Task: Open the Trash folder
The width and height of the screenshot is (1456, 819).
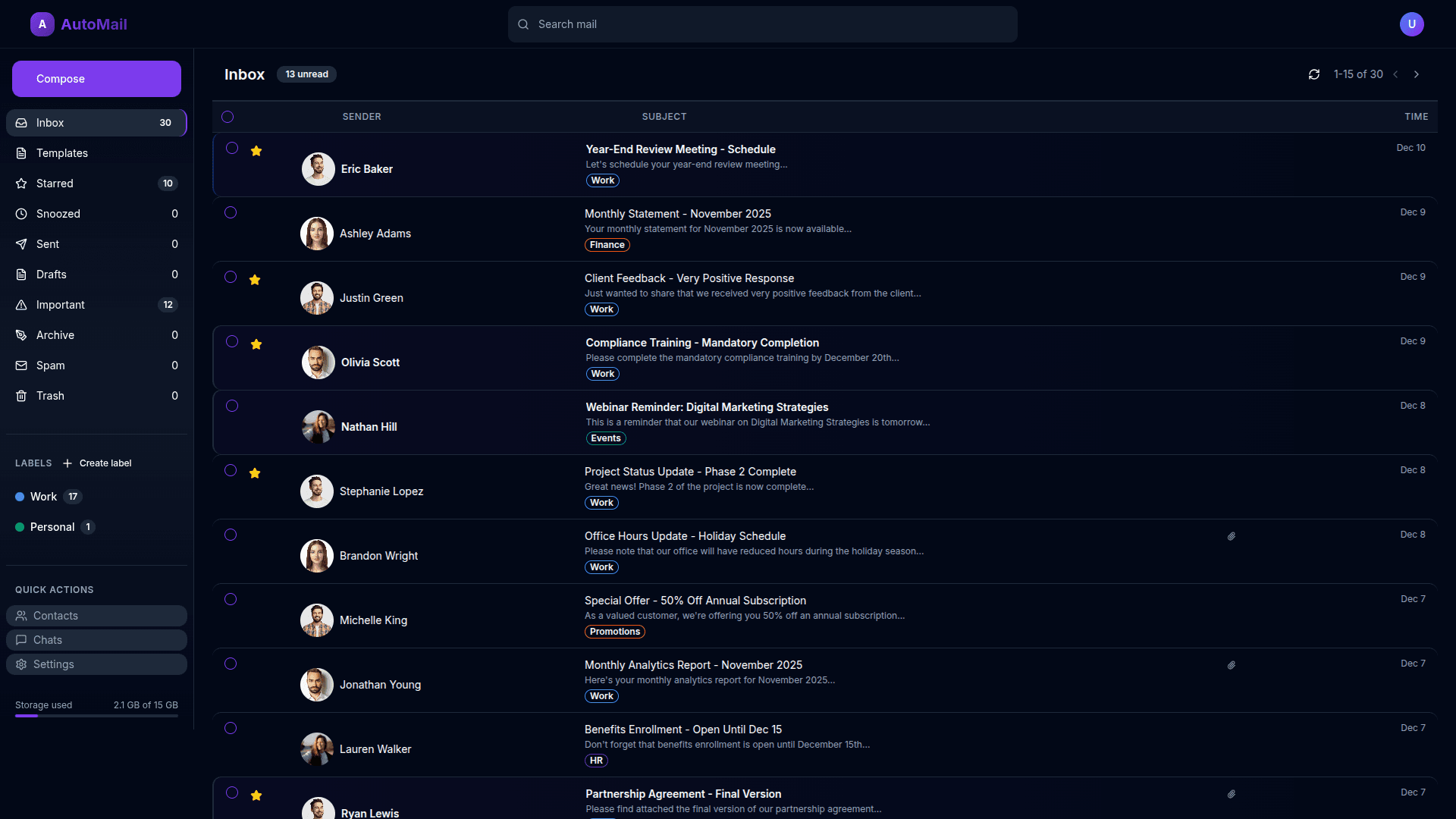Action: click(x=50, y=396)
